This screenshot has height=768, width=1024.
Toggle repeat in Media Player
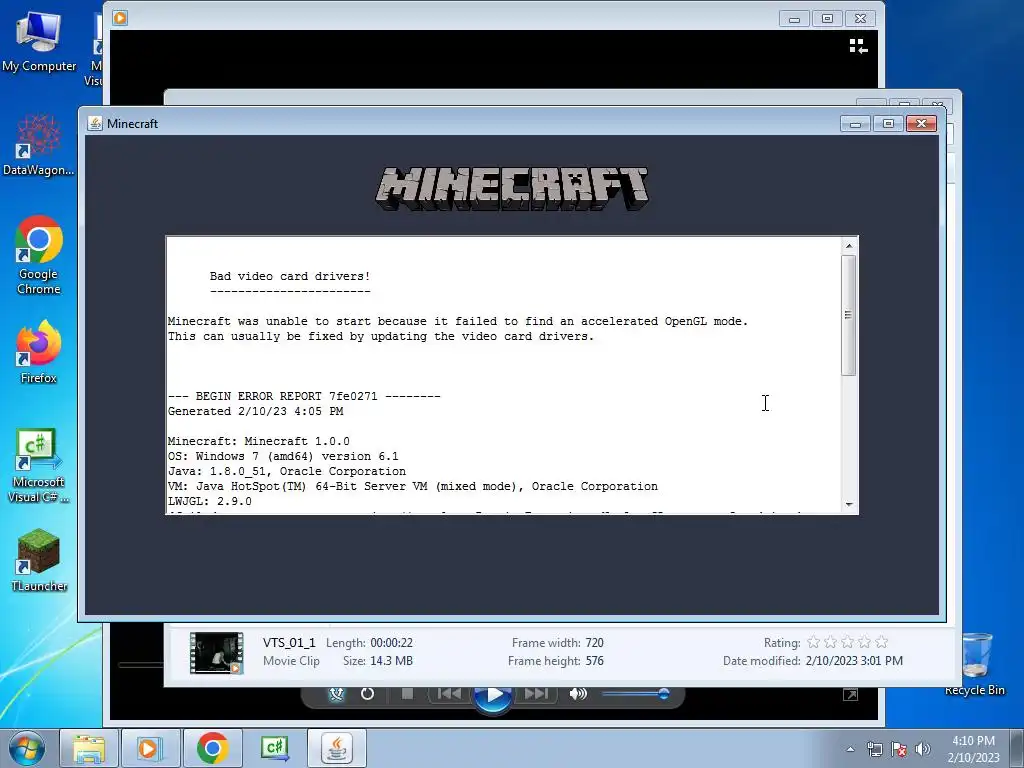coord(367,694)
